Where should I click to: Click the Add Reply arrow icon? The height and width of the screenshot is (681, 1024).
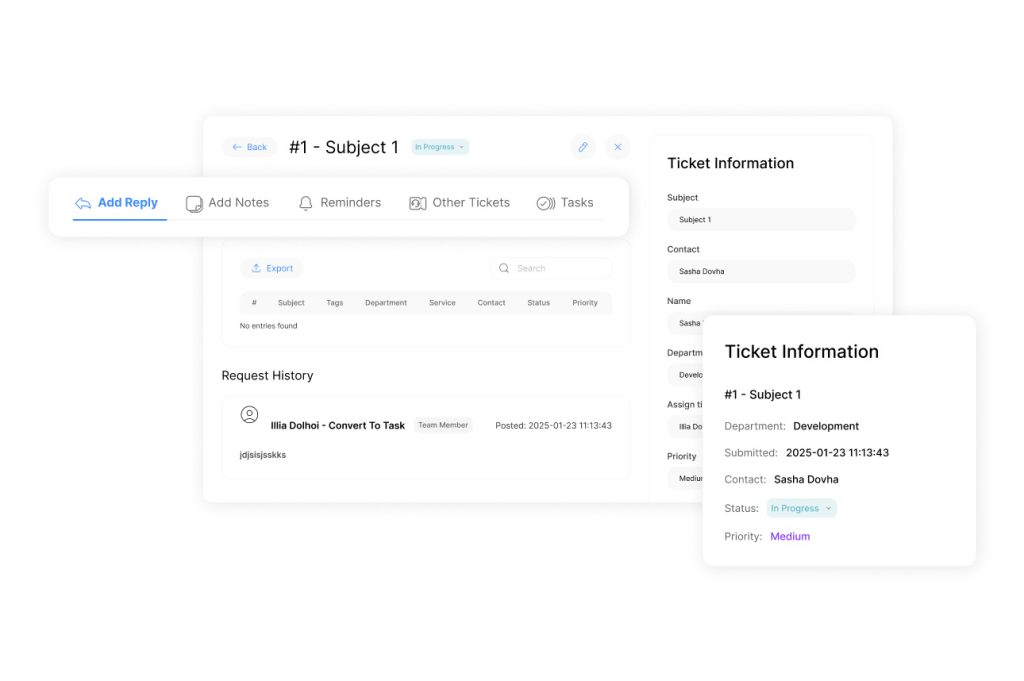click(83, 203)
